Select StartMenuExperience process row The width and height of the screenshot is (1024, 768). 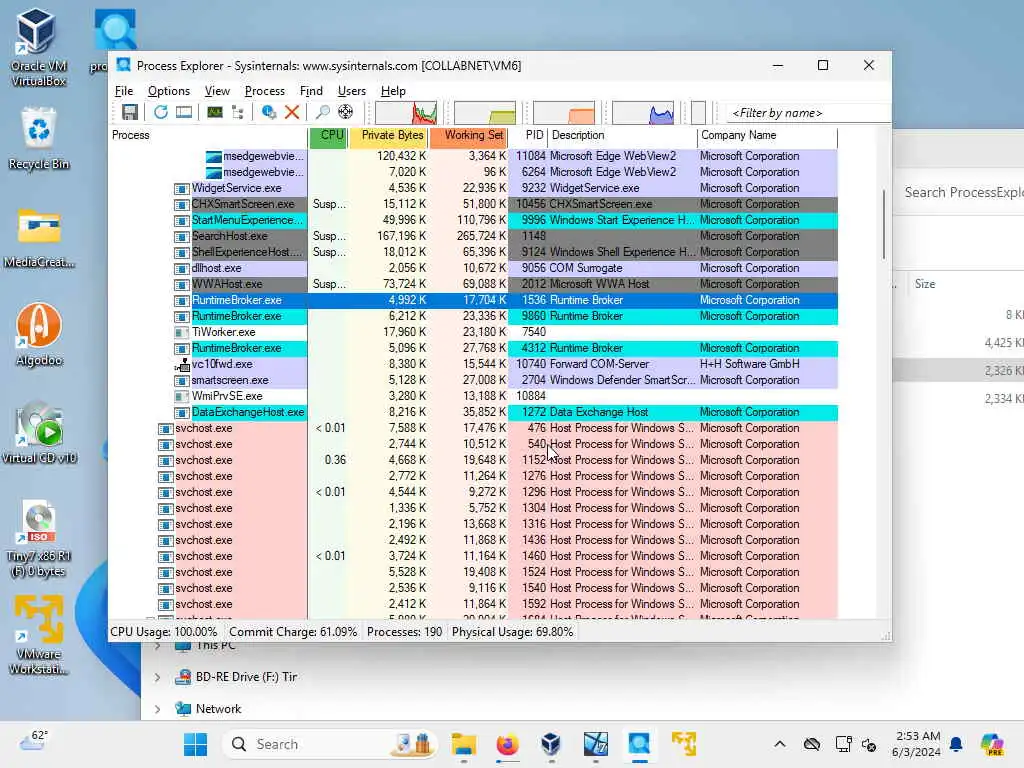(x=473, y=220)
